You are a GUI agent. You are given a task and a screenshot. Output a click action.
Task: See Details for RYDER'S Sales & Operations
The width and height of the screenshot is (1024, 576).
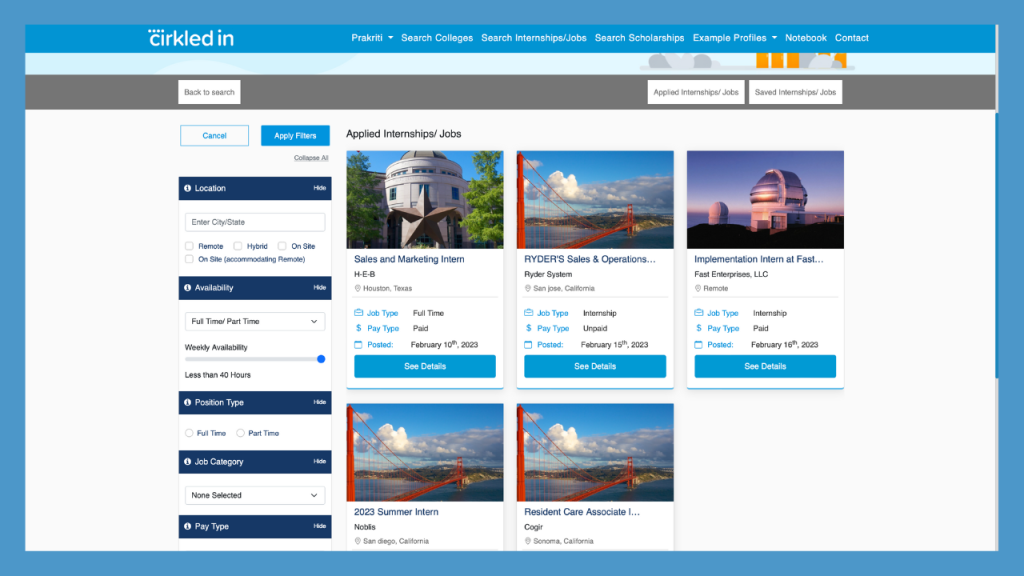pos(595,366)
